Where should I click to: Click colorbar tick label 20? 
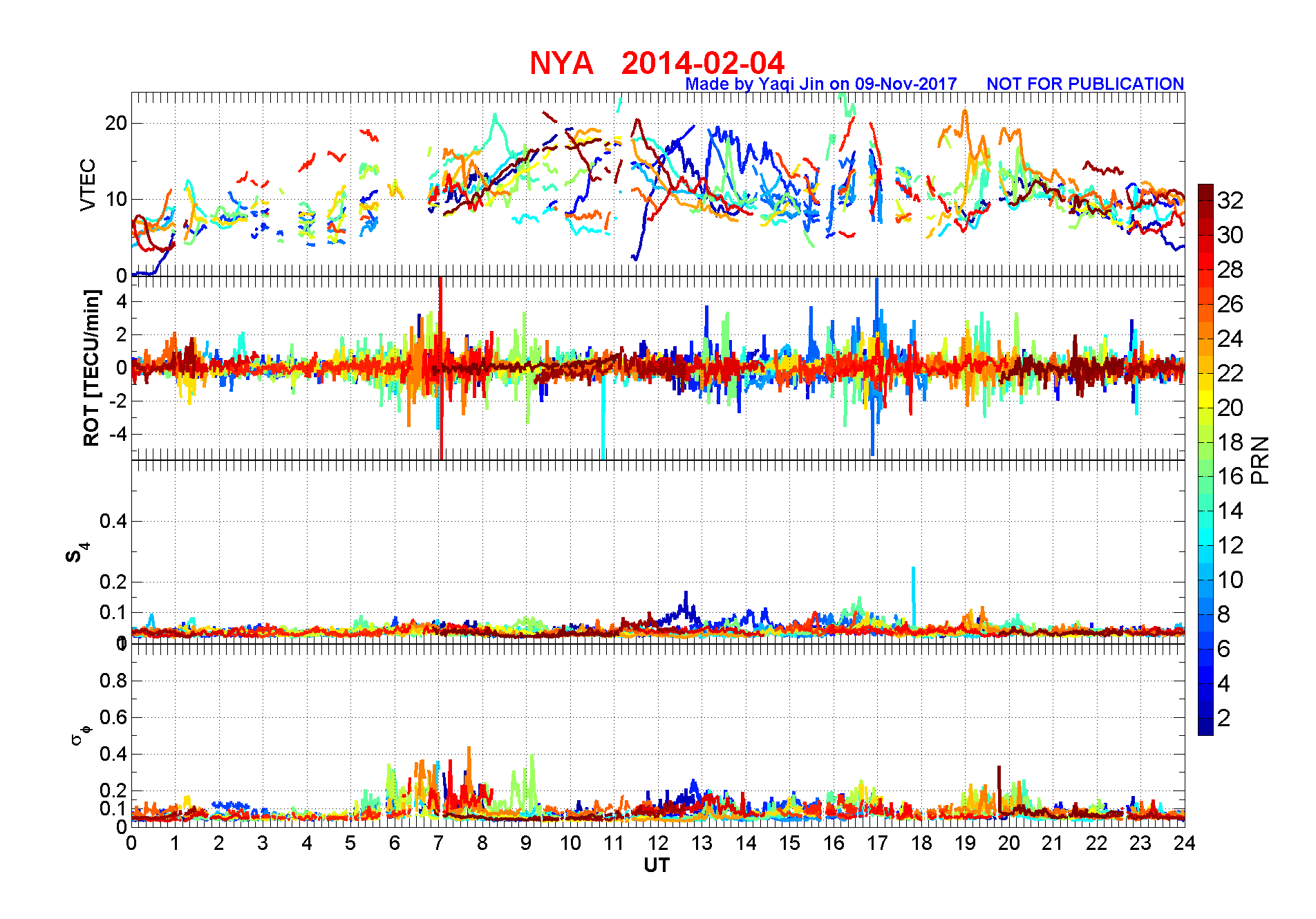tap(1230, 408)
